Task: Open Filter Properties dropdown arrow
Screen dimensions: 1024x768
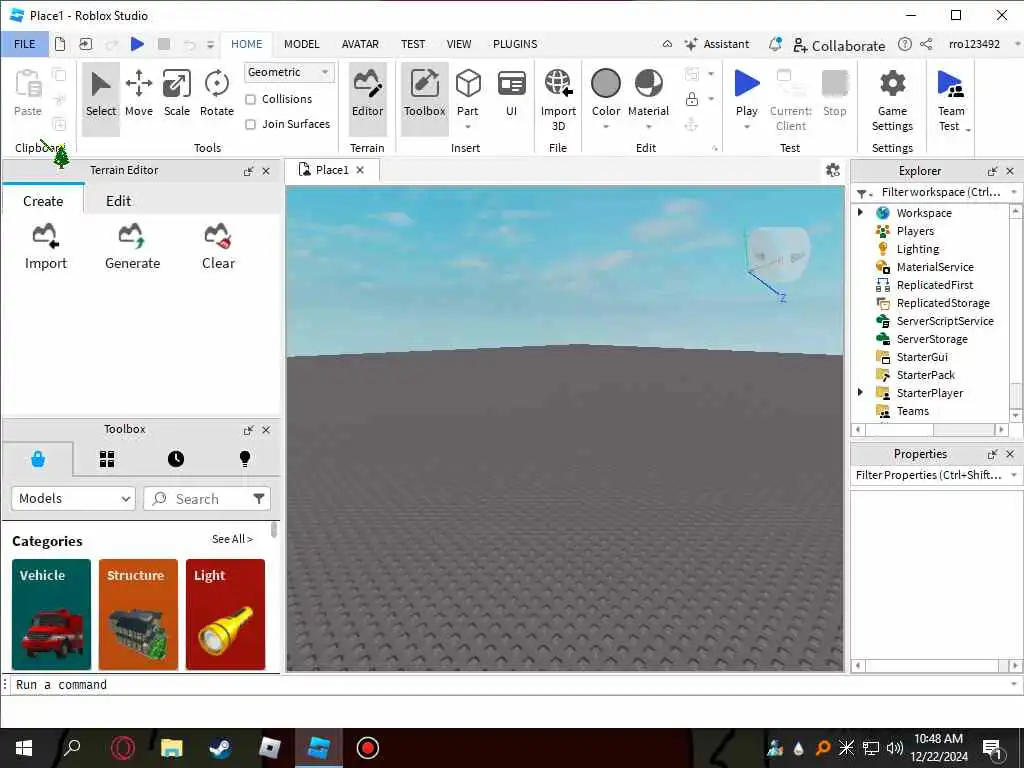Action: (1014, 475)
